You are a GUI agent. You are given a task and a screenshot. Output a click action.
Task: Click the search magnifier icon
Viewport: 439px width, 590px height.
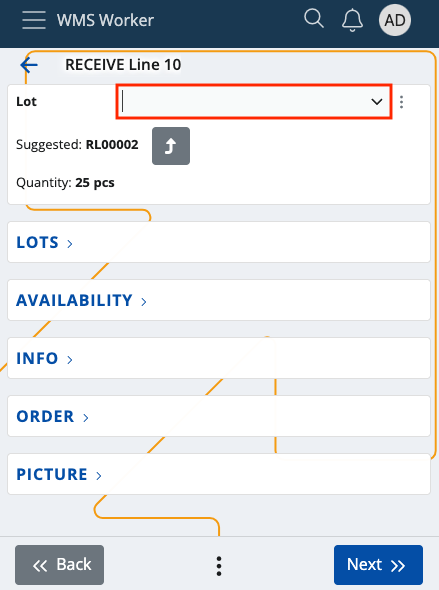click(314, 19)
